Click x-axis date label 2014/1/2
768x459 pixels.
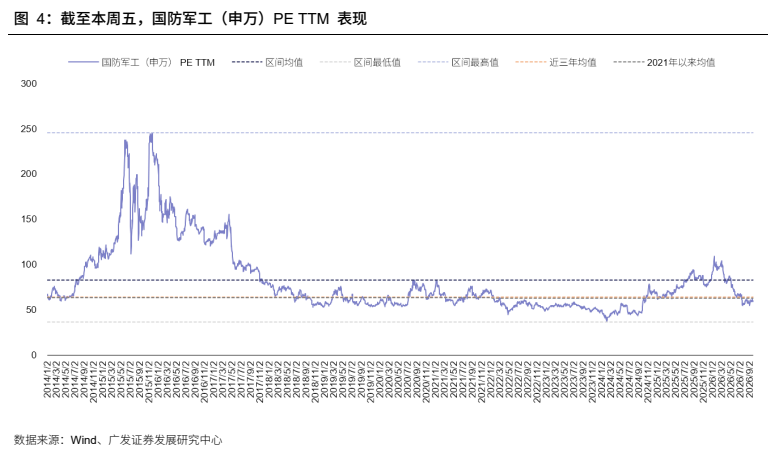(48, 380)
